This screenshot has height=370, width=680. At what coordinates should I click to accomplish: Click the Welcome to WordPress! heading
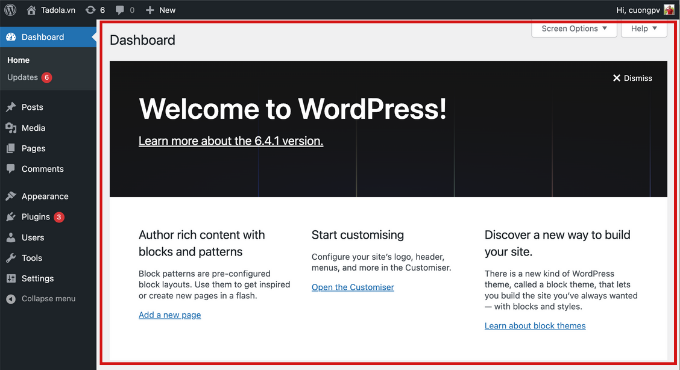click(292, 108)
